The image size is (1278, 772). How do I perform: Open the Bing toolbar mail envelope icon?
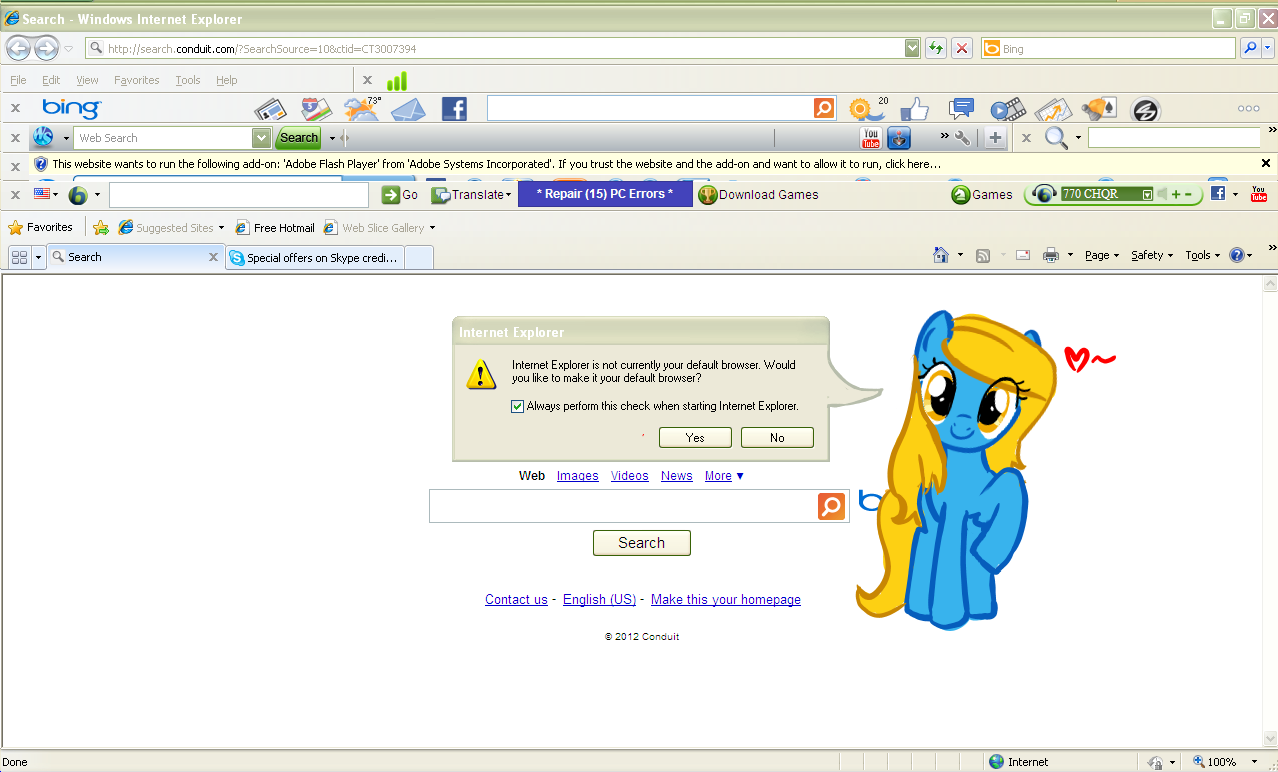pyautogui.click(x=408, y=109)
